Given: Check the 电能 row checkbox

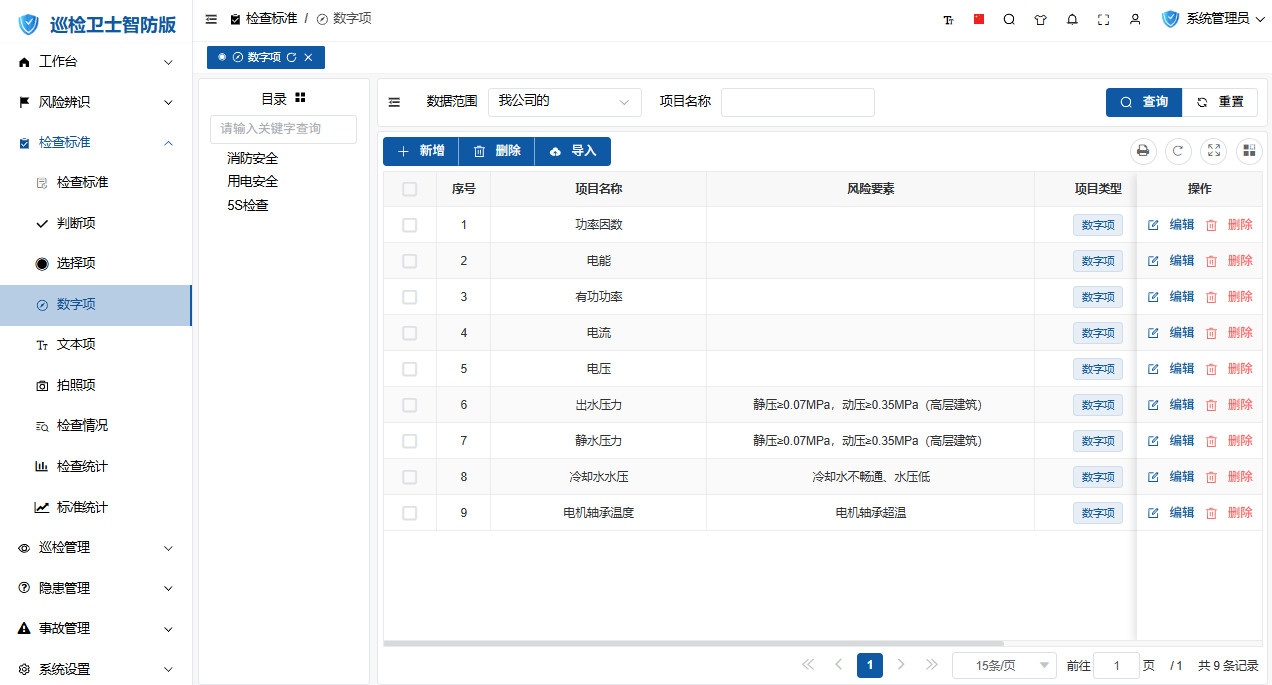Looking at the screenshot, I should (409, 261).
